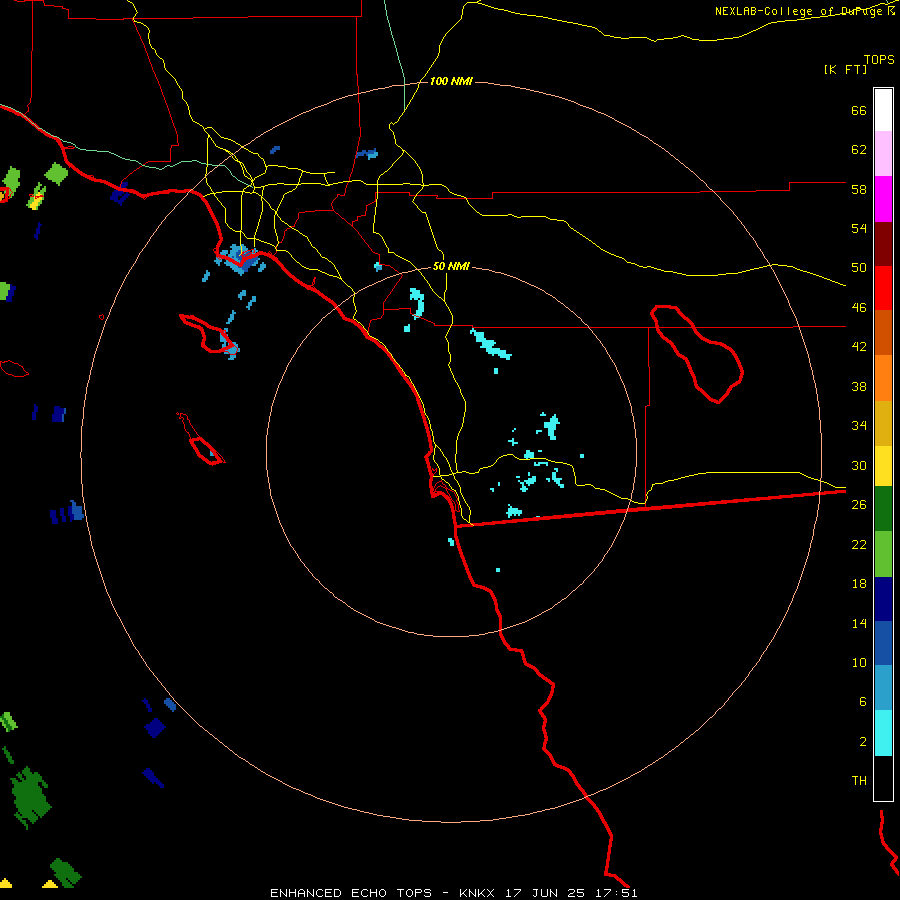
Task: Select the cyan 10 kft legend swatch
Action: point(883,733)
